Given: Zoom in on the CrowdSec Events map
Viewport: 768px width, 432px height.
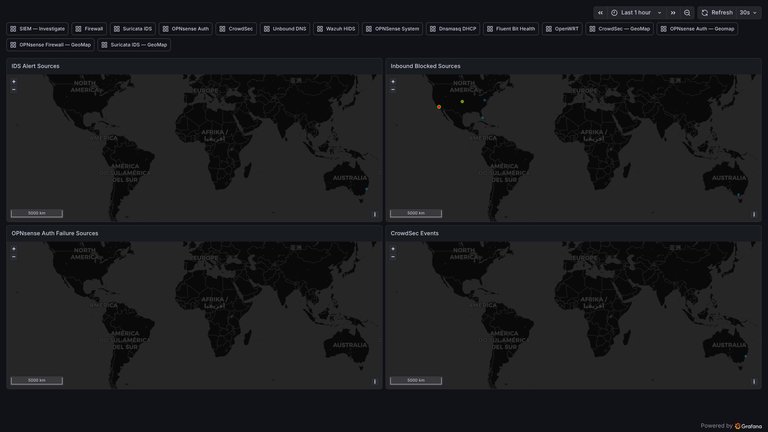Looking at the screenshot, I should pos(393,249).
